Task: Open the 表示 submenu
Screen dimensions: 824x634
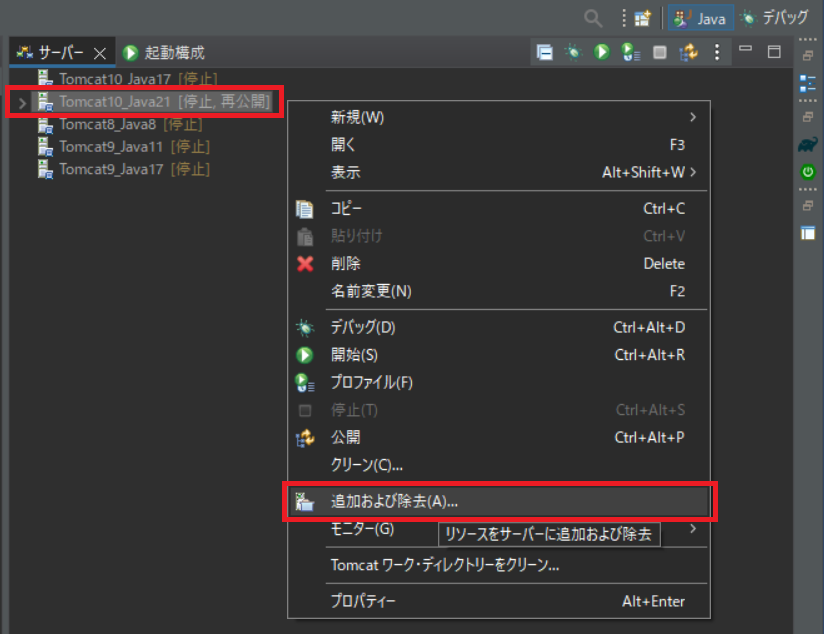Action: (499, 172)
